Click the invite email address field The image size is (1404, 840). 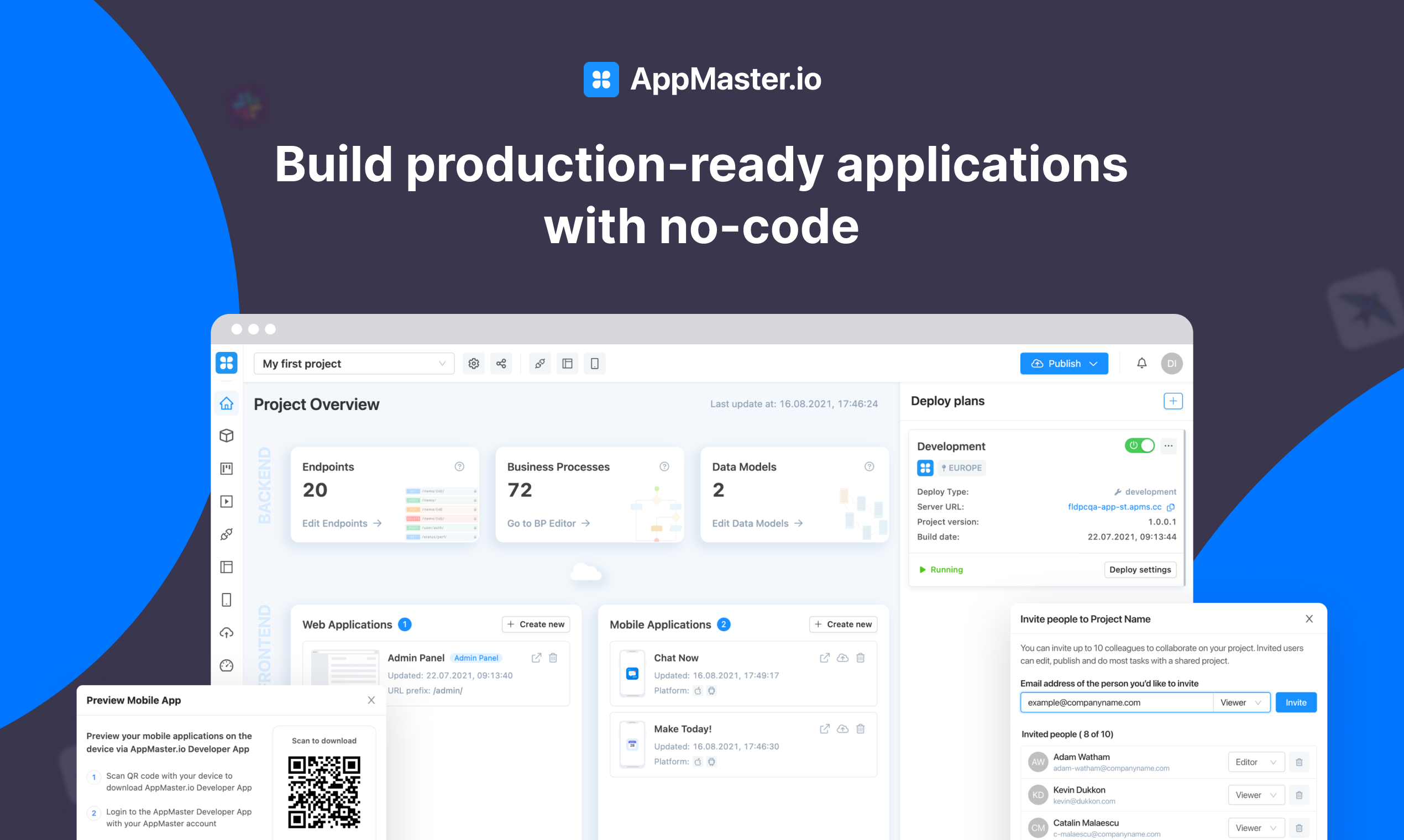pyautogui.click(x=1117, y=702)
